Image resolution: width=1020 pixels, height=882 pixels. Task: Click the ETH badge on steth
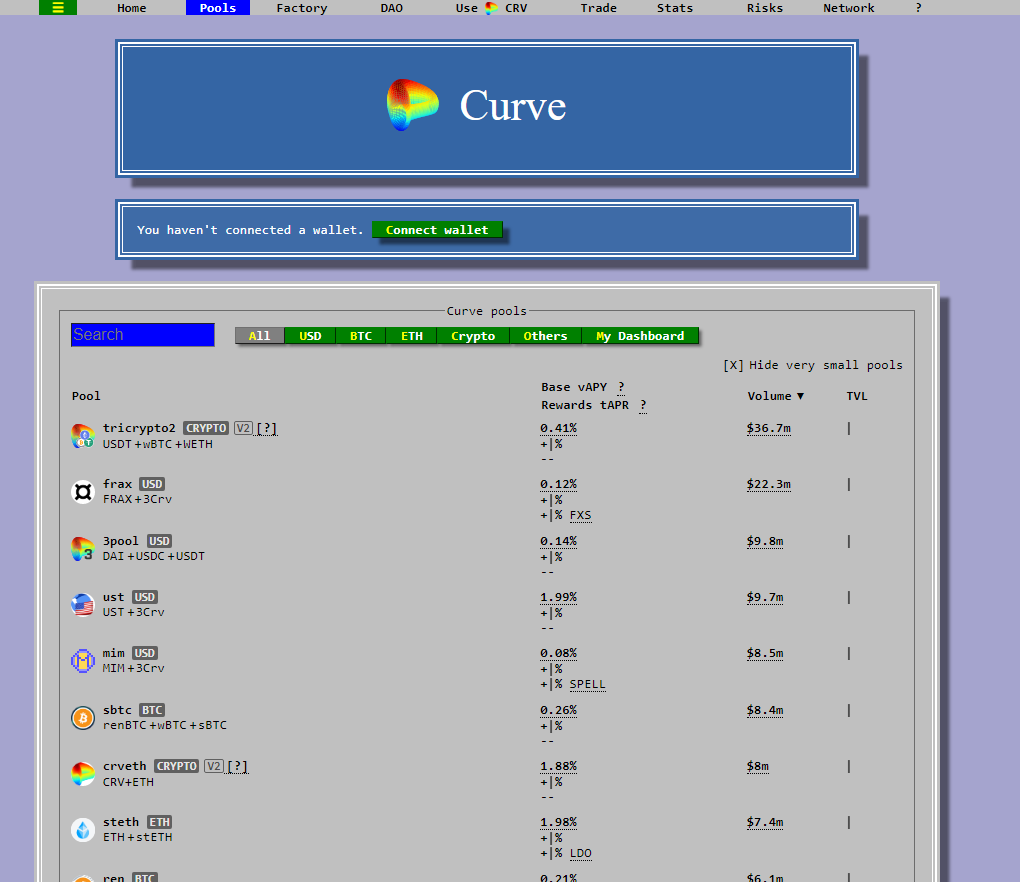[x=159, y=822]
